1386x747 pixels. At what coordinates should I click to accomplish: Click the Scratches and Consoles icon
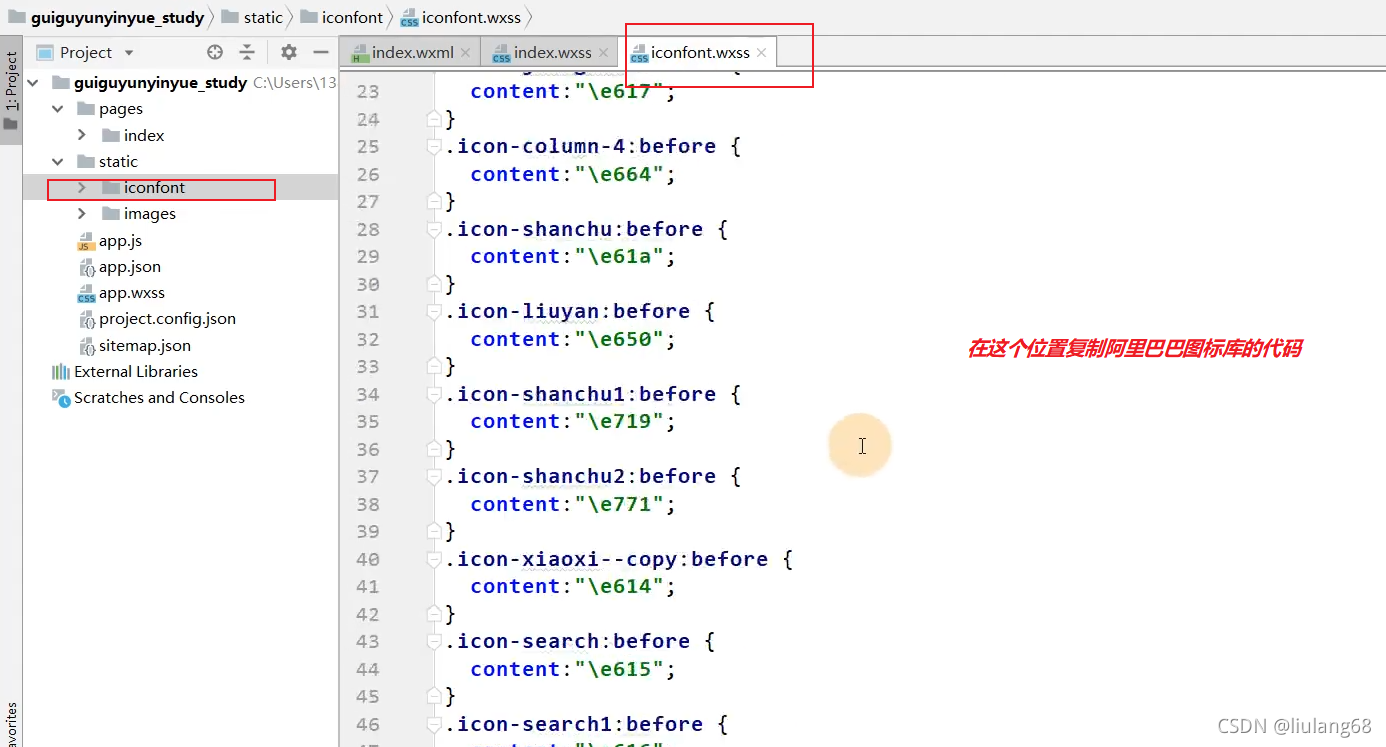coord(61,397)
